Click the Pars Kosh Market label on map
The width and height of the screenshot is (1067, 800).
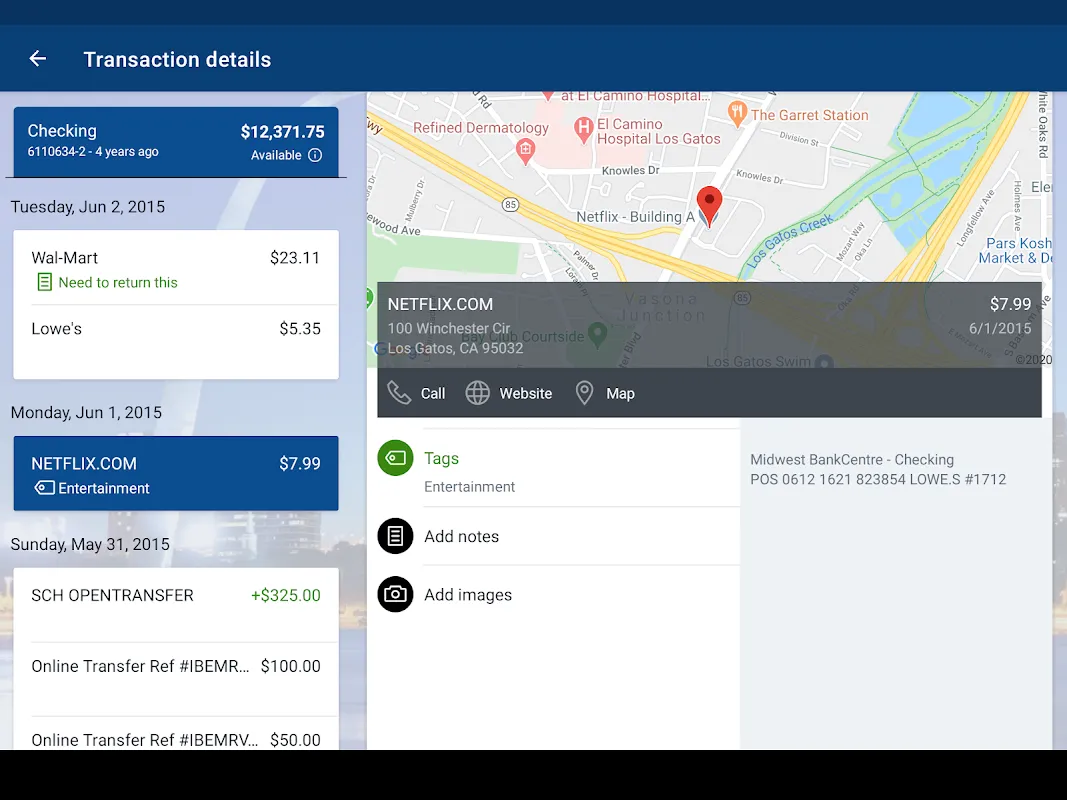coord(1015,250)
